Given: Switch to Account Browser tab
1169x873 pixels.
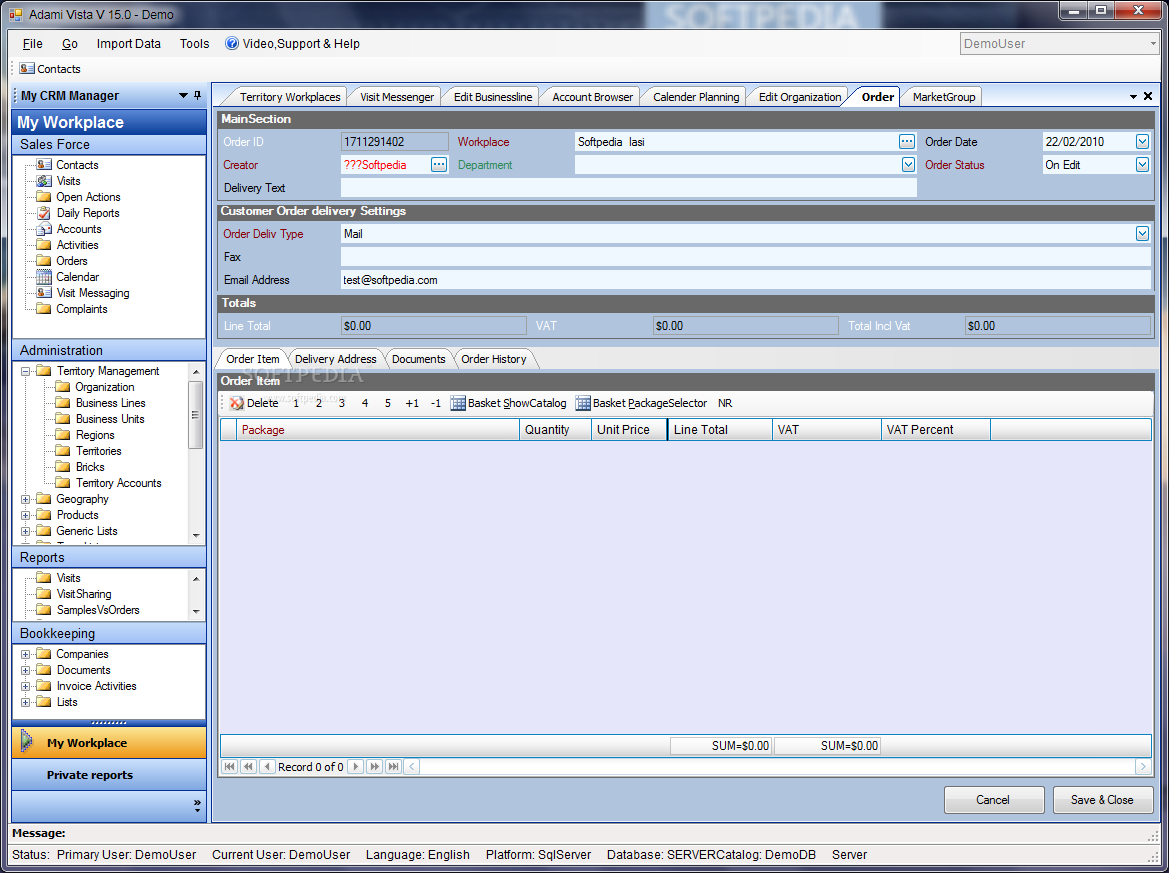Looking at the screenshot, I should tap(592, 97).
